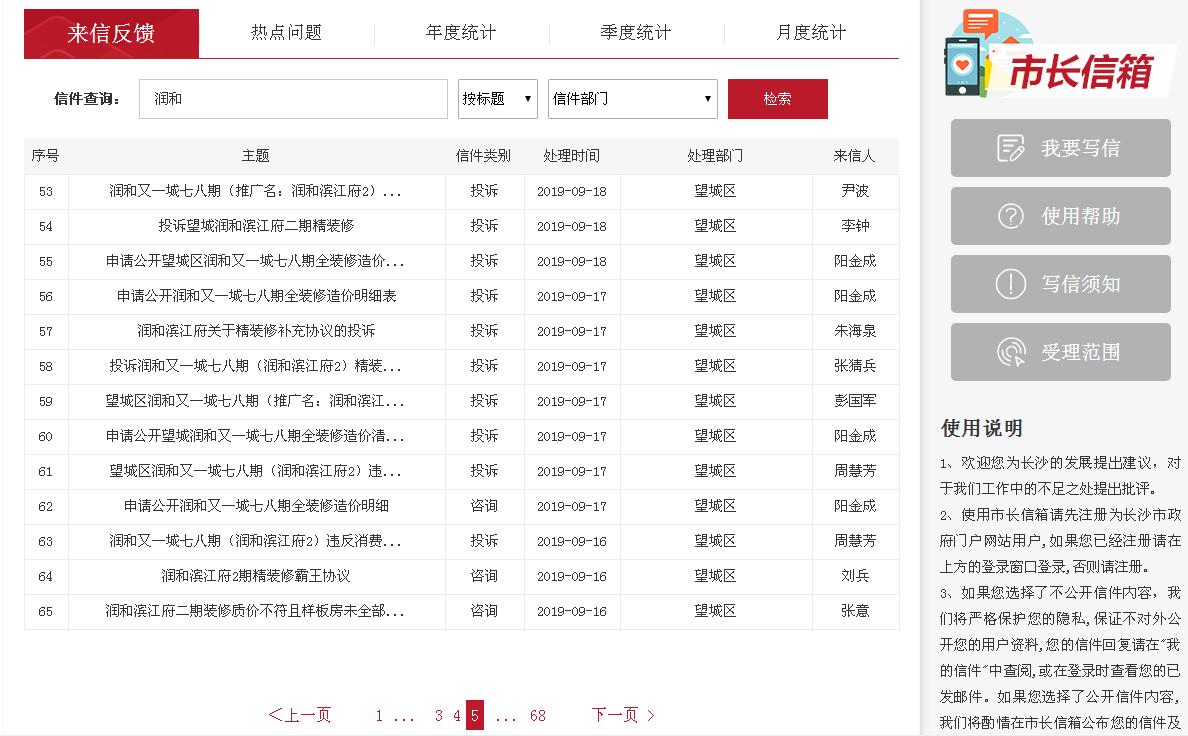Viewport: 1188px width, 736px height.
Task: Select the 季度统计 quarterly statistics tab
Action: 636,32
